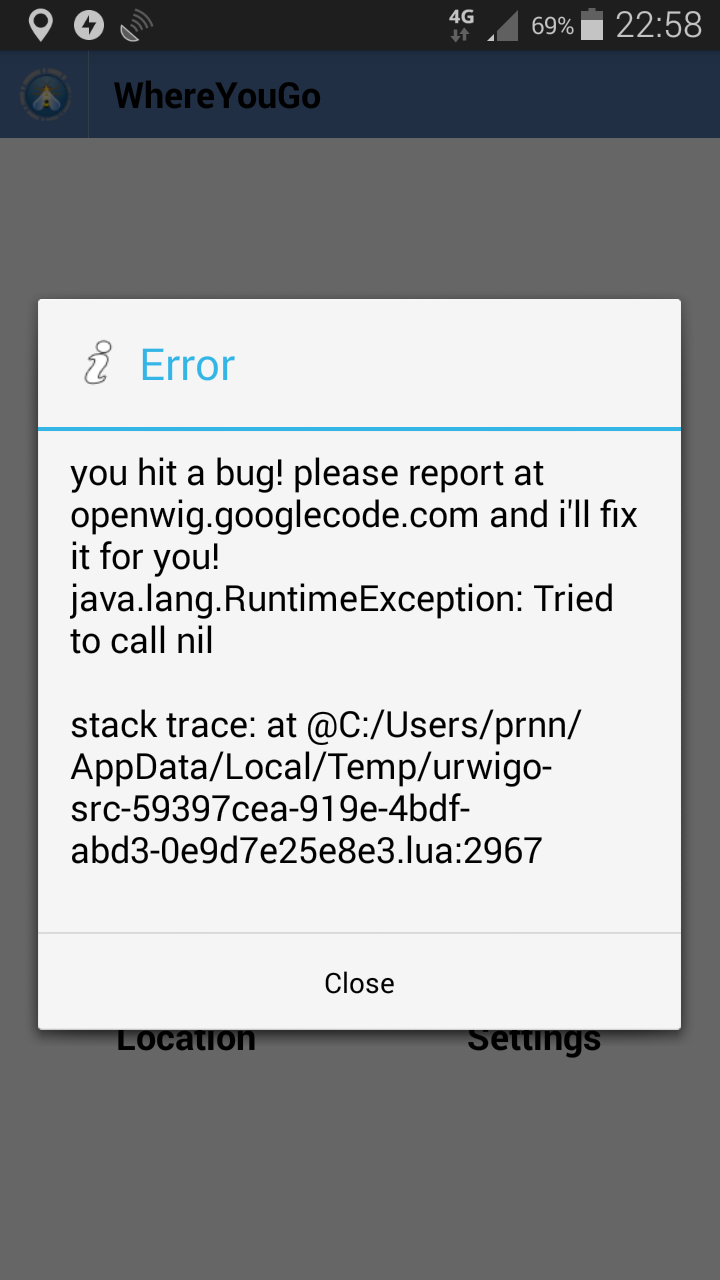Tap the 22:58 clock
Viewport: 720px width, 1280px height.
[x=658, y=25]
